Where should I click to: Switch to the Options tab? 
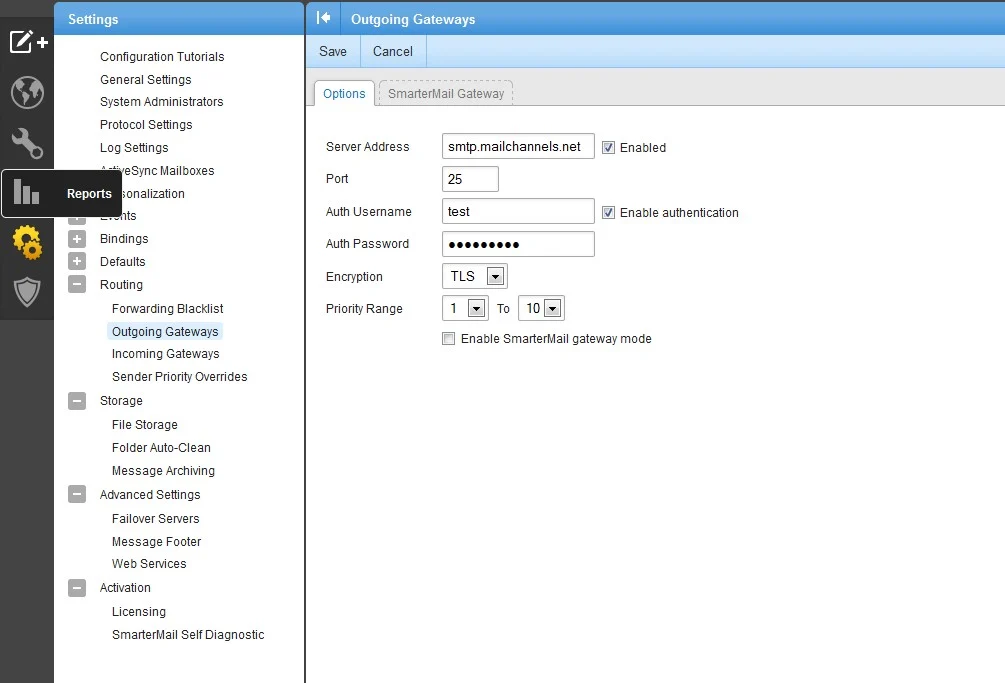(x=344, y=94)
